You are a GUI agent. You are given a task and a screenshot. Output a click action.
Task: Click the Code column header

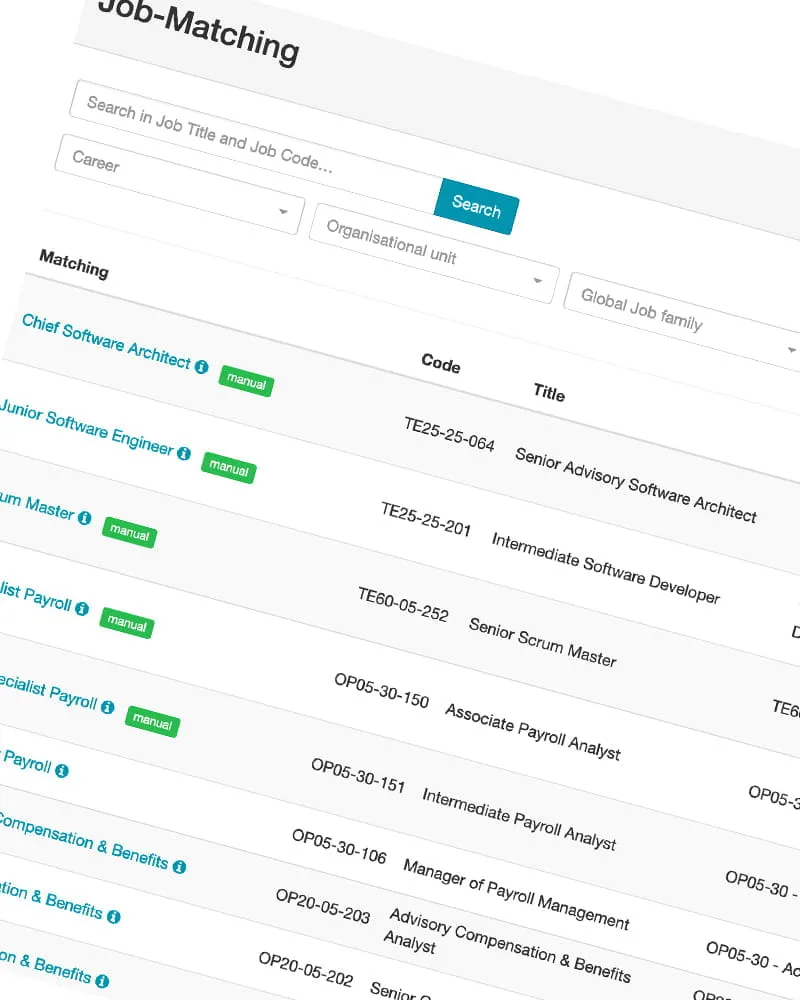(x=441, y=363)
